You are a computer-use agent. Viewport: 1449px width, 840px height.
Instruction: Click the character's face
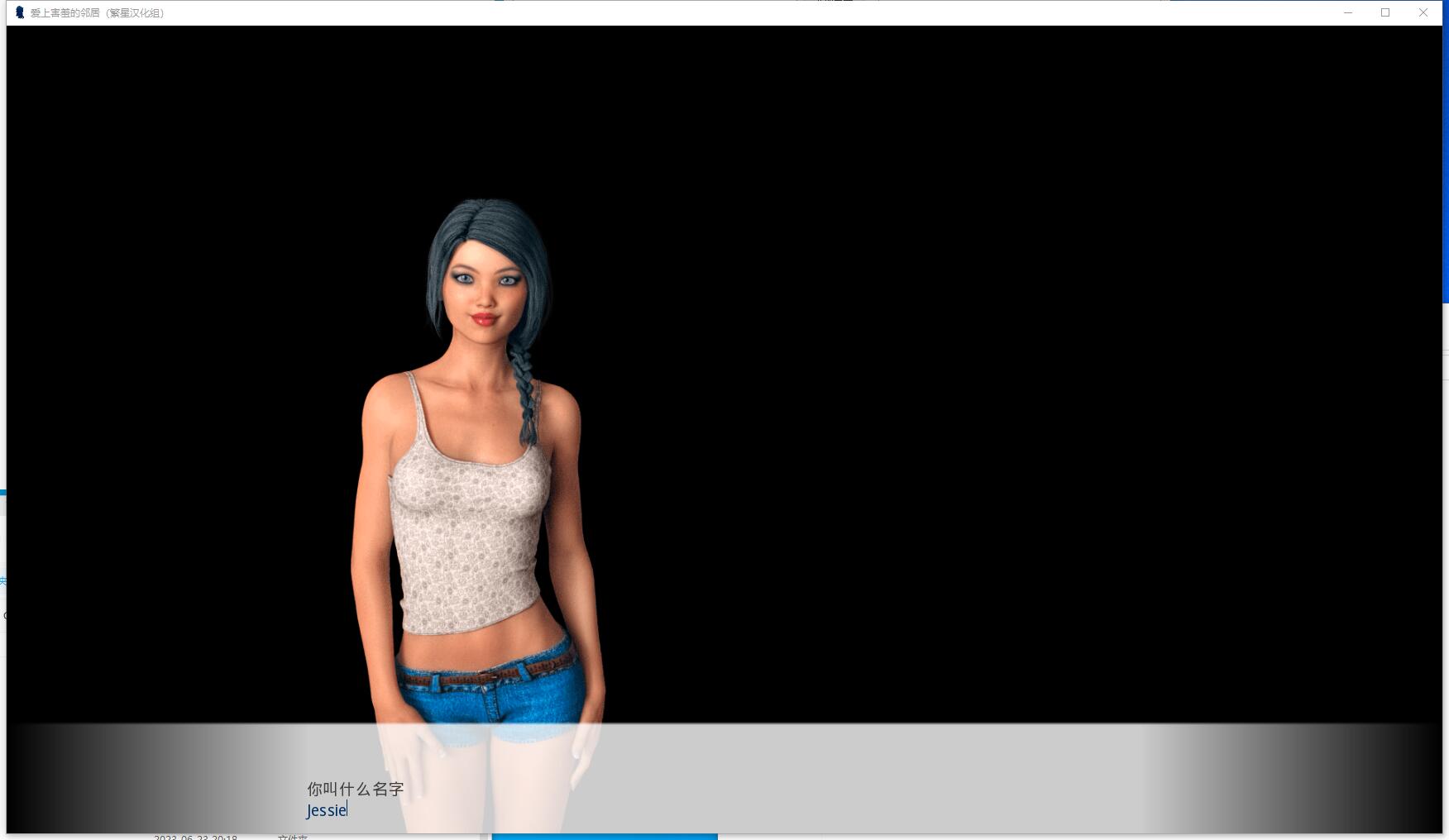click(x=485, y=285)
